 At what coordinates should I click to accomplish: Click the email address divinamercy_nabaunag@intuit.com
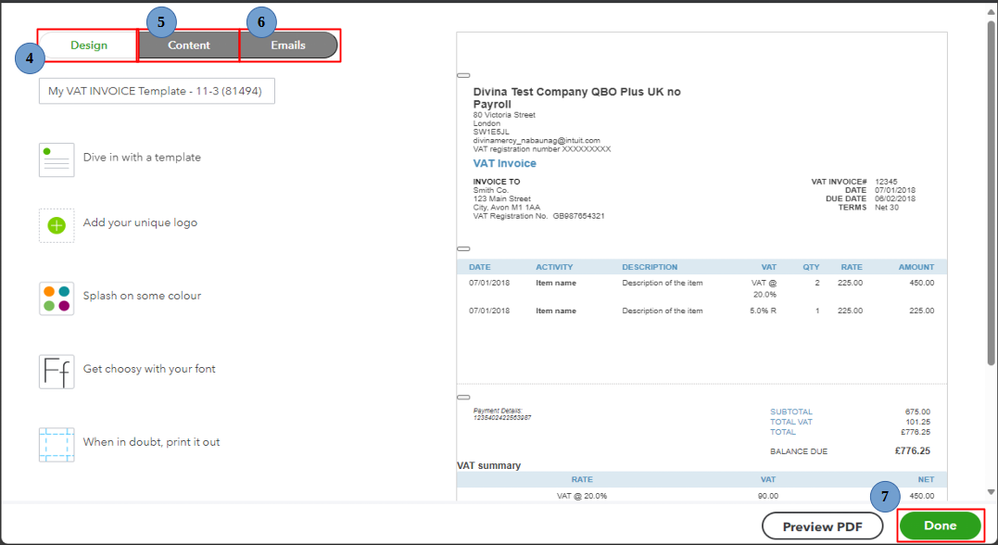(x=537, y=140)
